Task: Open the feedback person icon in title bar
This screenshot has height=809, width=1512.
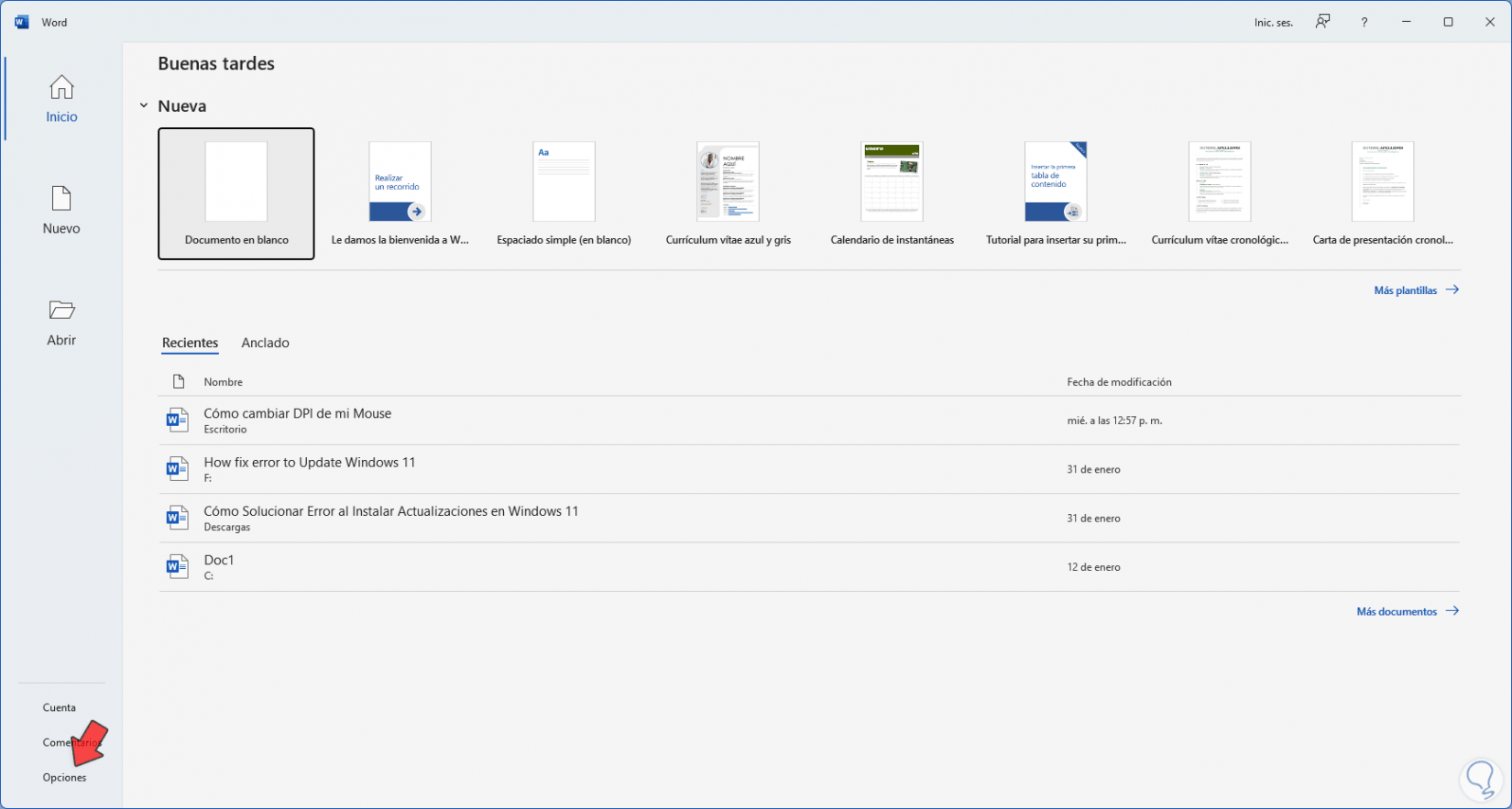Action: [x=1322, y=22]
